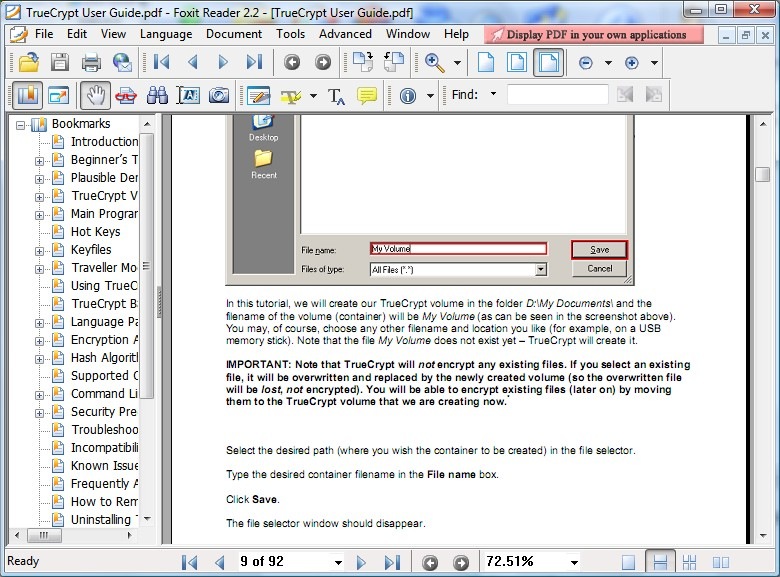Screen dimensions: 780x577
Task: Switch to facing pages layout in status bar
Action: (721, 562)
